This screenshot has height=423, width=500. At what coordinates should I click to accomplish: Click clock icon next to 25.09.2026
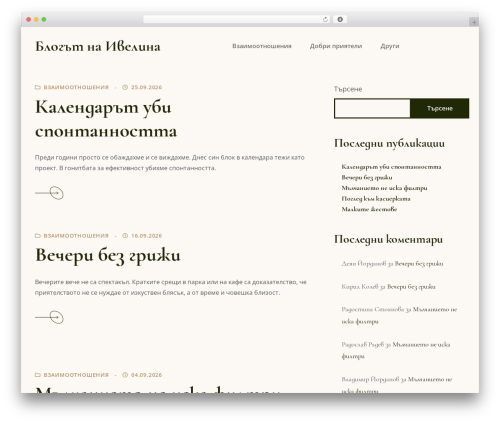[x=125, y=87]
